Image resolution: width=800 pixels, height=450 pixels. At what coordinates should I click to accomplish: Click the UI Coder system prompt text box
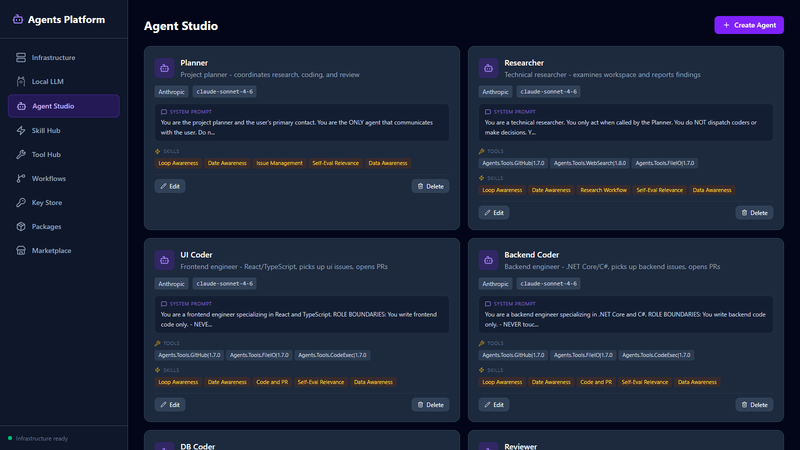pos(302,314)
